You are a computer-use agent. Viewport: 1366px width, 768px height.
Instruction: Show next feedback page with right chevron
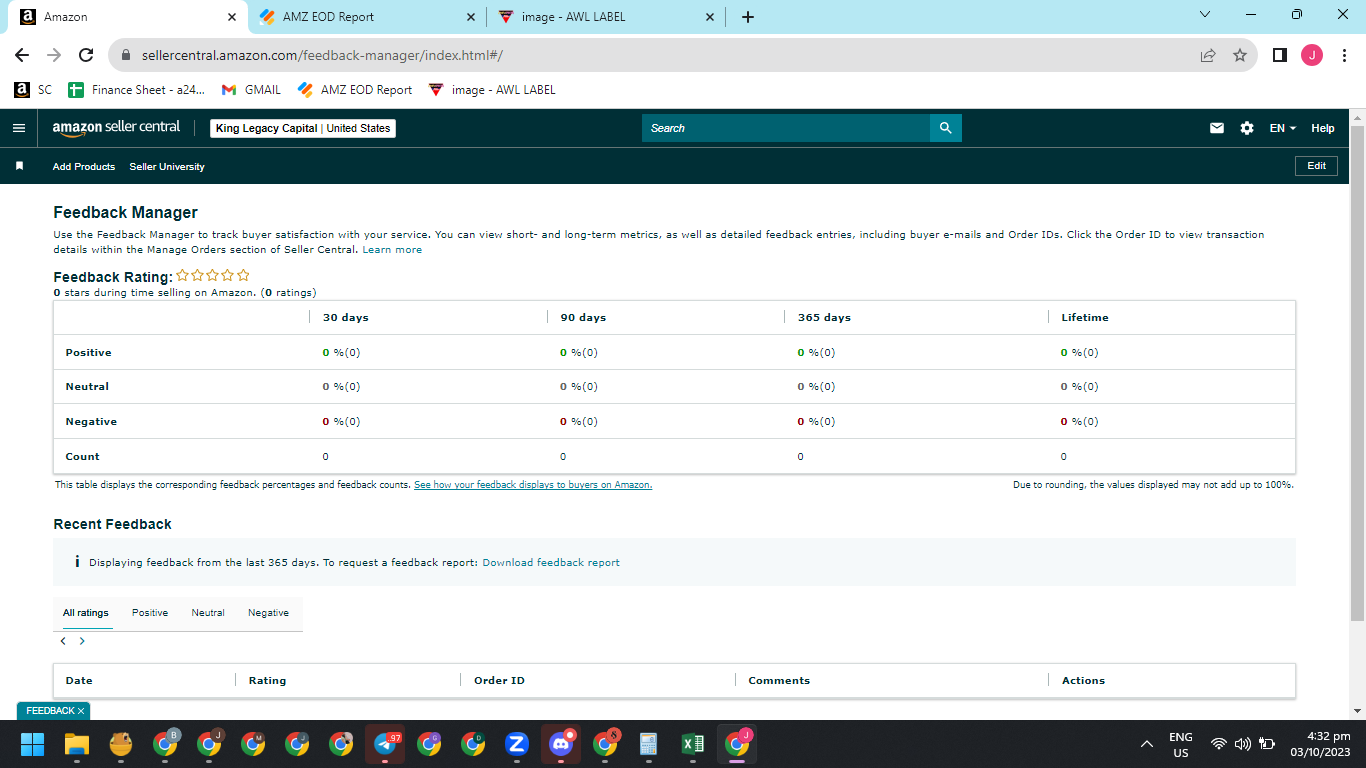coord(82,641)
